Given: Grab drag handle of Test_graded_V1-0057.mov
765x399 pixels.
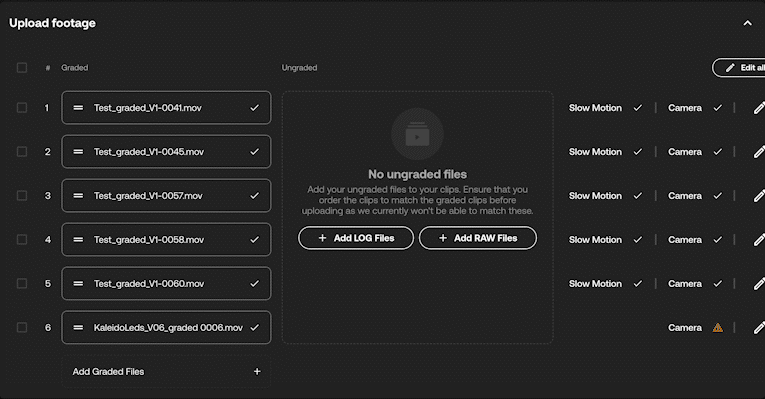Looking at the screenshot, I should coord(78,196).
